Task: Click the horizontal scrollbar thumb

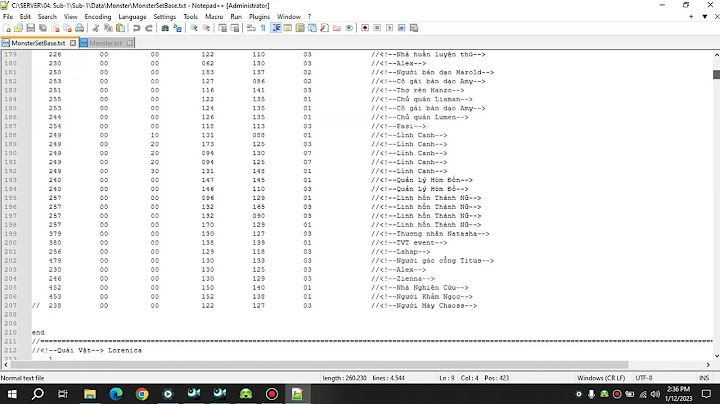Action: 319,365
